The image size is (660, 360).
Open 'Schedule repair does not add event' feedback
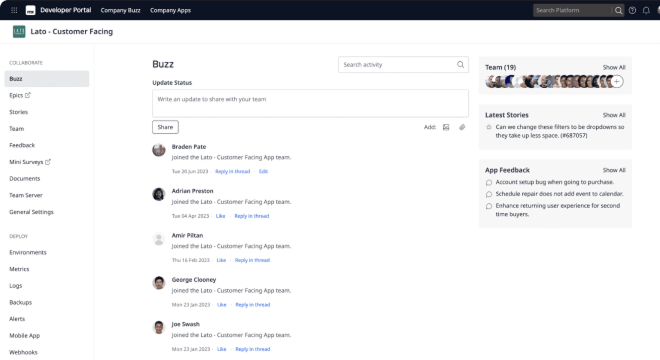coord(559,194)
